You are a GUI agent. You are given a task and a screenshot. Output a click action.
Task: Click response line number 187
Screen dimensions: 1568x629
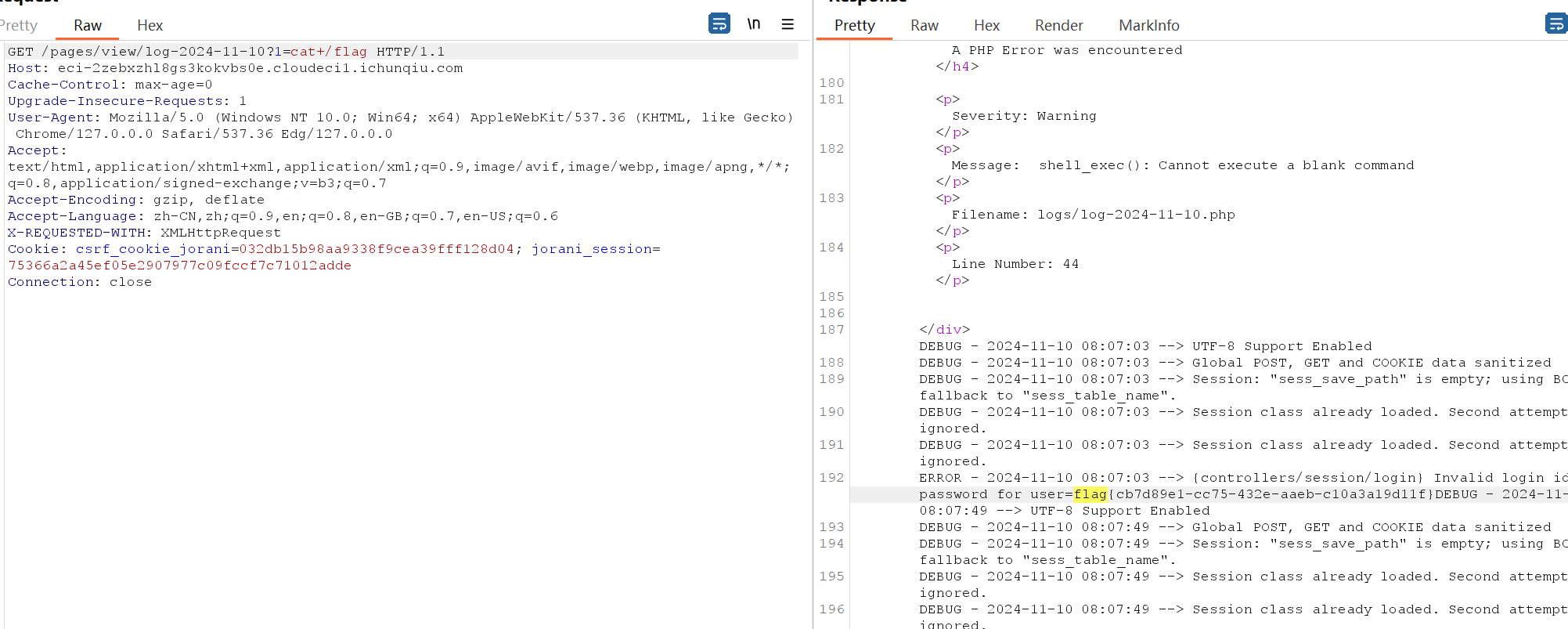click(x=831, y=330)
